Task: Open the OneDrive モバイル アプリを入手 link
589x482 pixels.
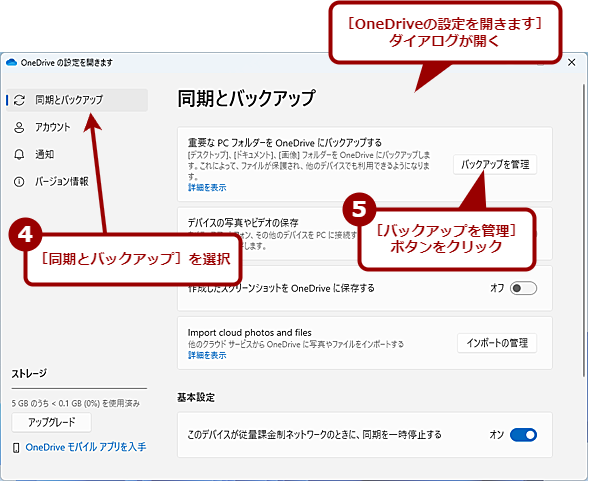Action: click(86, 447)
